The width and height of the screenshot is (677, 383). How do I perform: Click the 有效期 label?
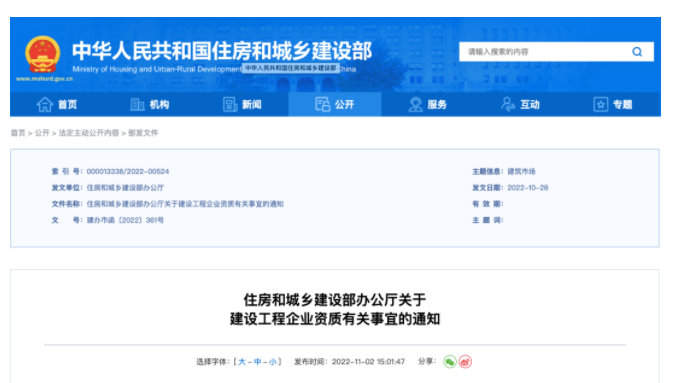487,204
